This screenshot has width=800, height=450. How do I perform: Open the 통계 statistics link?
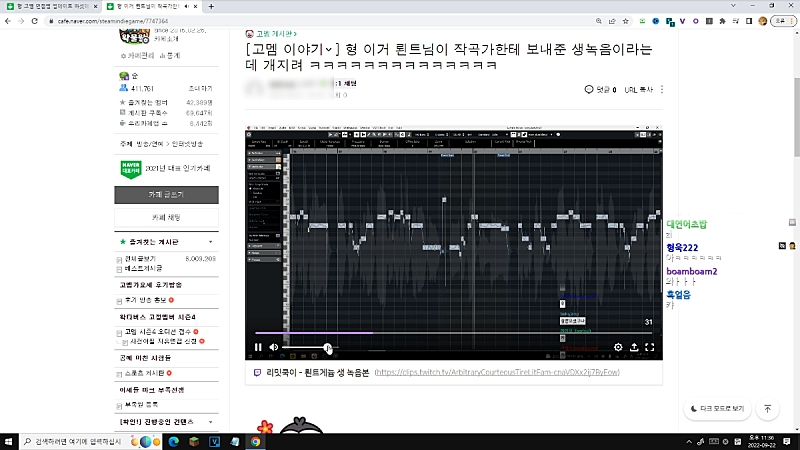pyautogui.click(x=170, y=56)
